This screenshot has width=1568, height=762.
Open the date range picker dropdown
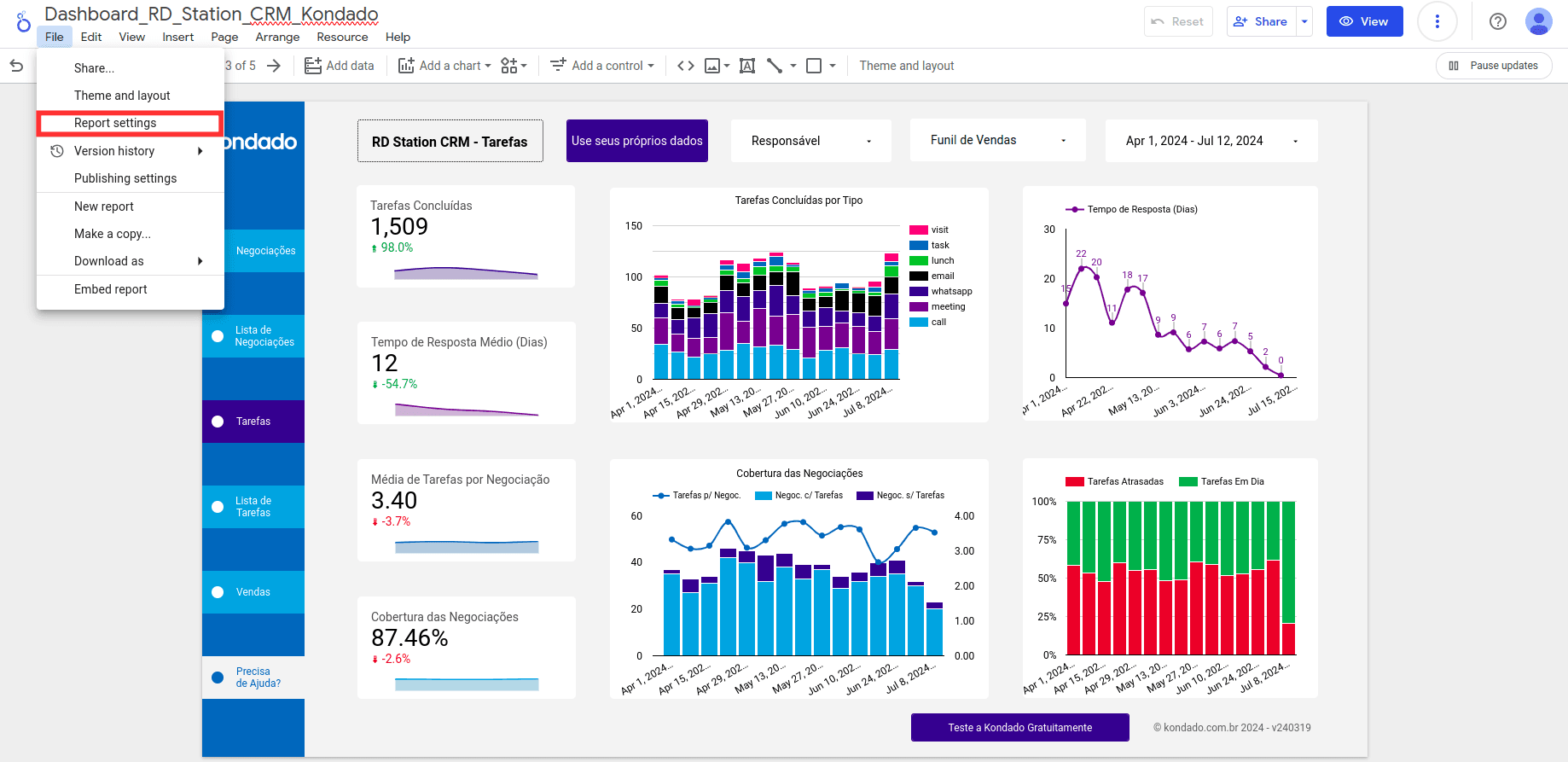[1211, 141]
